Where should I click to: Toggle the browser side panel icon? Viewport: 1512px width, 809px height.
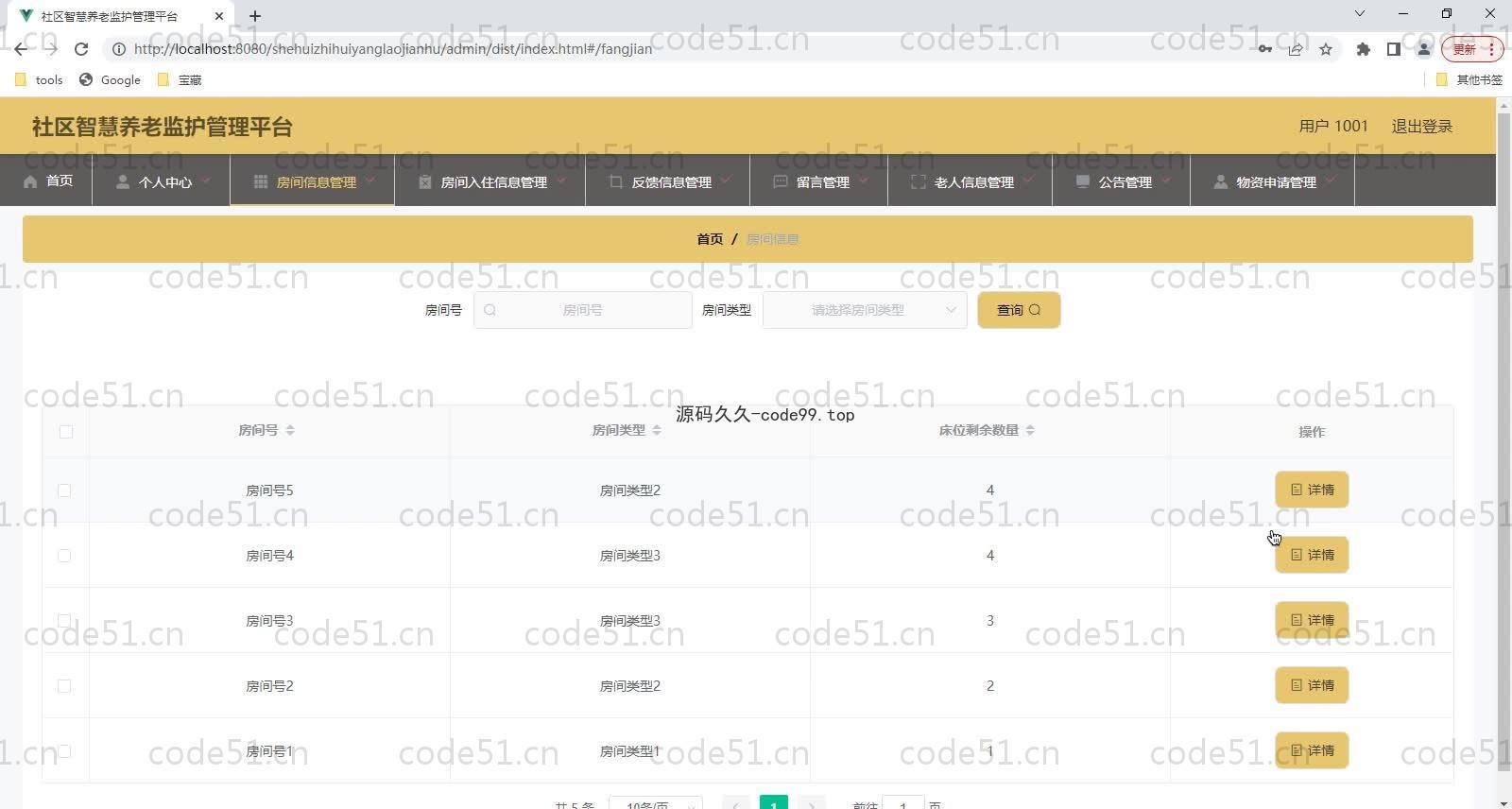(x=1393, y=49)
